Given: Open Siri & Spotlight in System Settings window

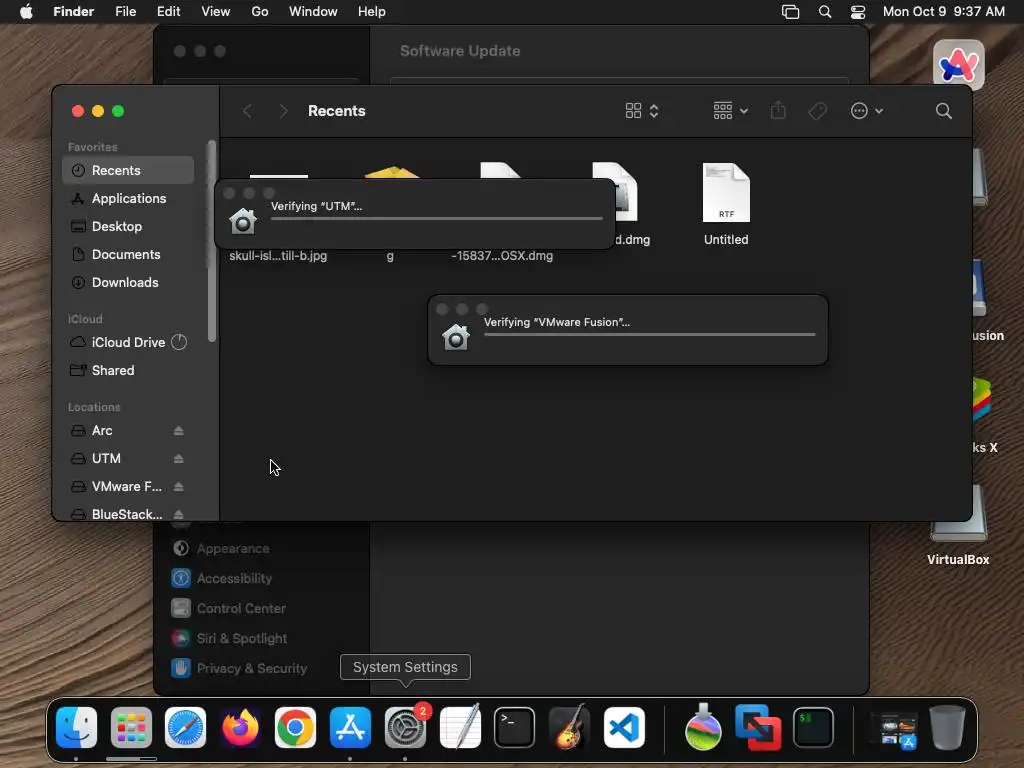Looking at the screenshot, I should [x=229, y=639].
